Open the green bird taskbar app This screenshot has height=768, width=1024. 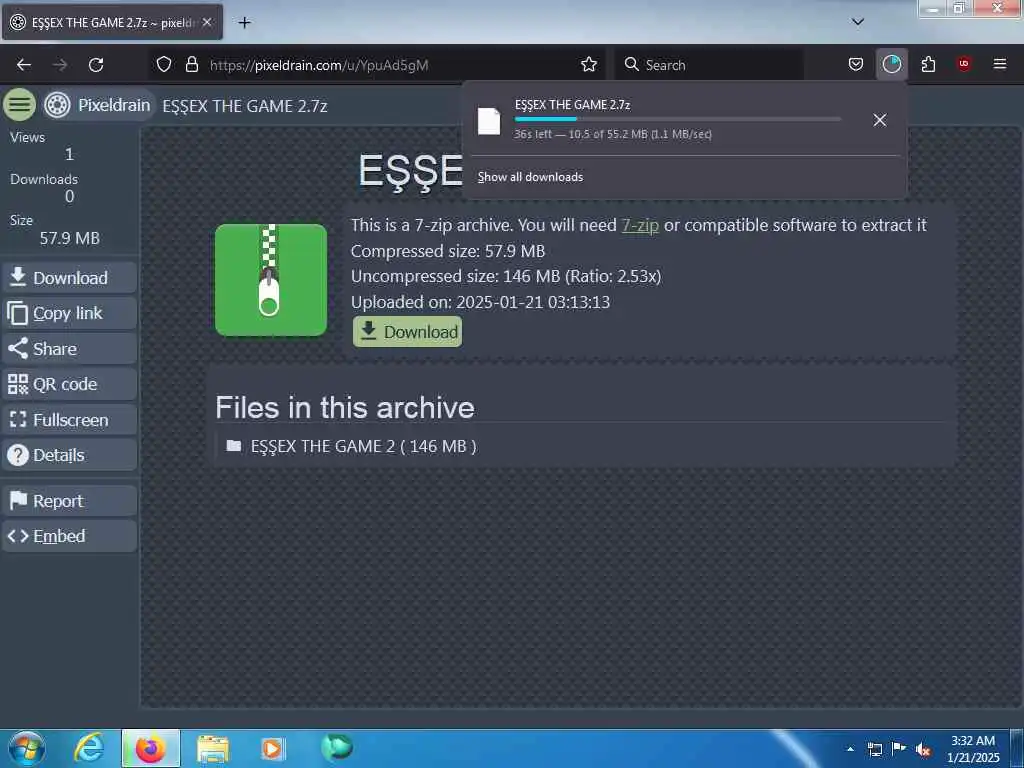click(337, 746)
